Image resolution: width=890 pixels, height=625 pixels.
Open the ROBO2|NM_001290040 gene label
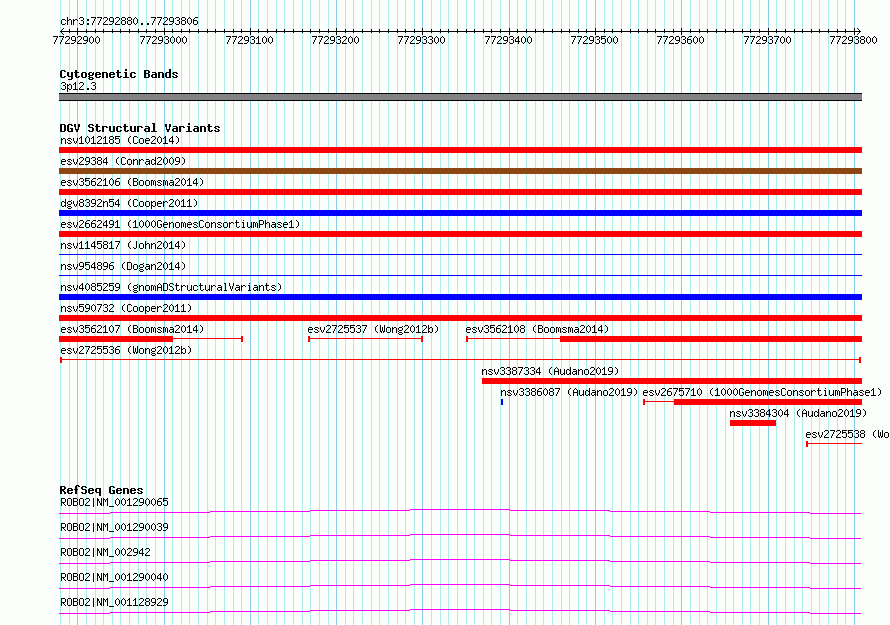point(114,577)
